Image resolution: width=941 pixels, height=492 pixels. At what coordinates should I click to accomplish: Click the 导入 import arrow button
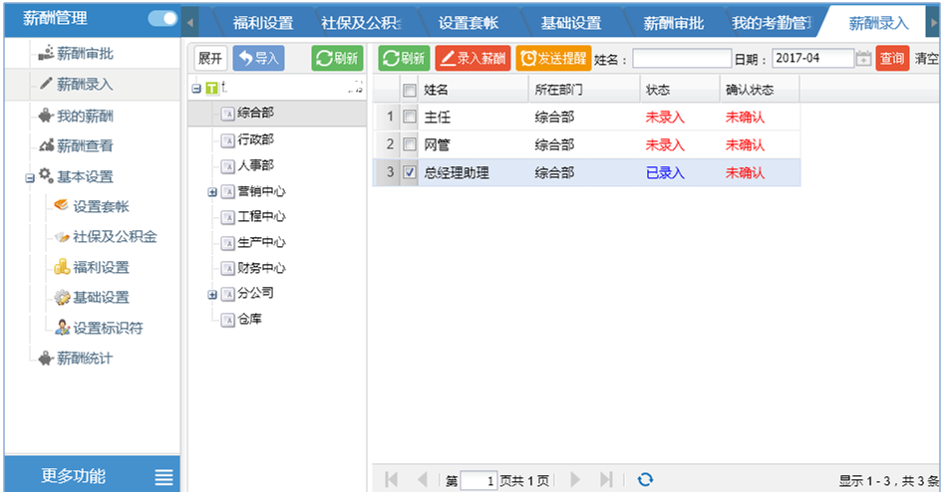[x=258, y=59]
